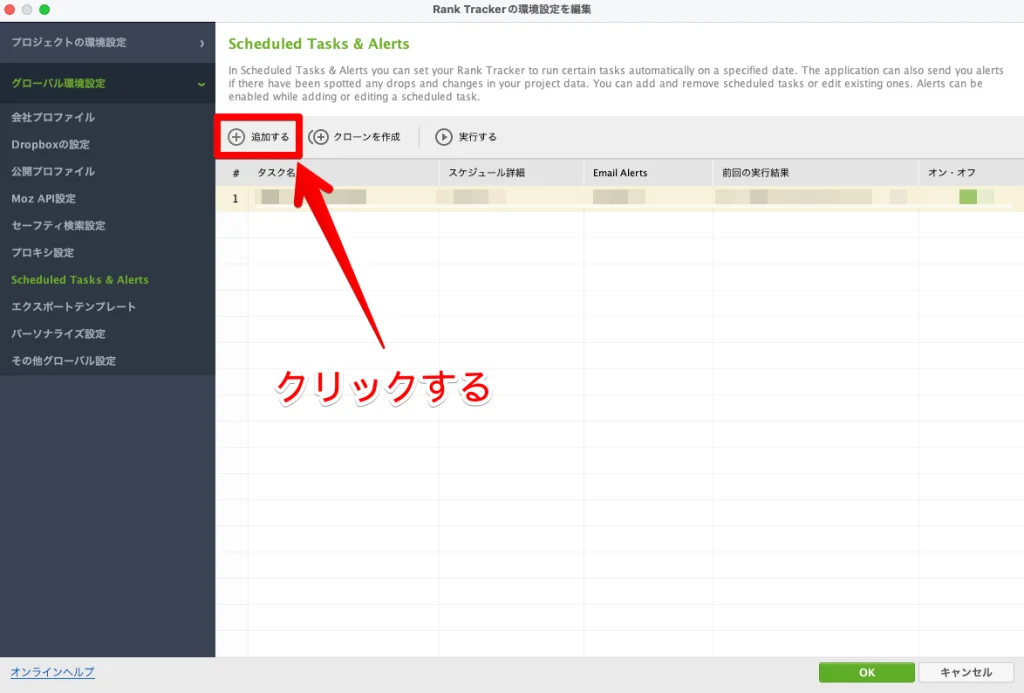
Task: Sort by 前回の実行結果 column header
Action: coord(816,172)
